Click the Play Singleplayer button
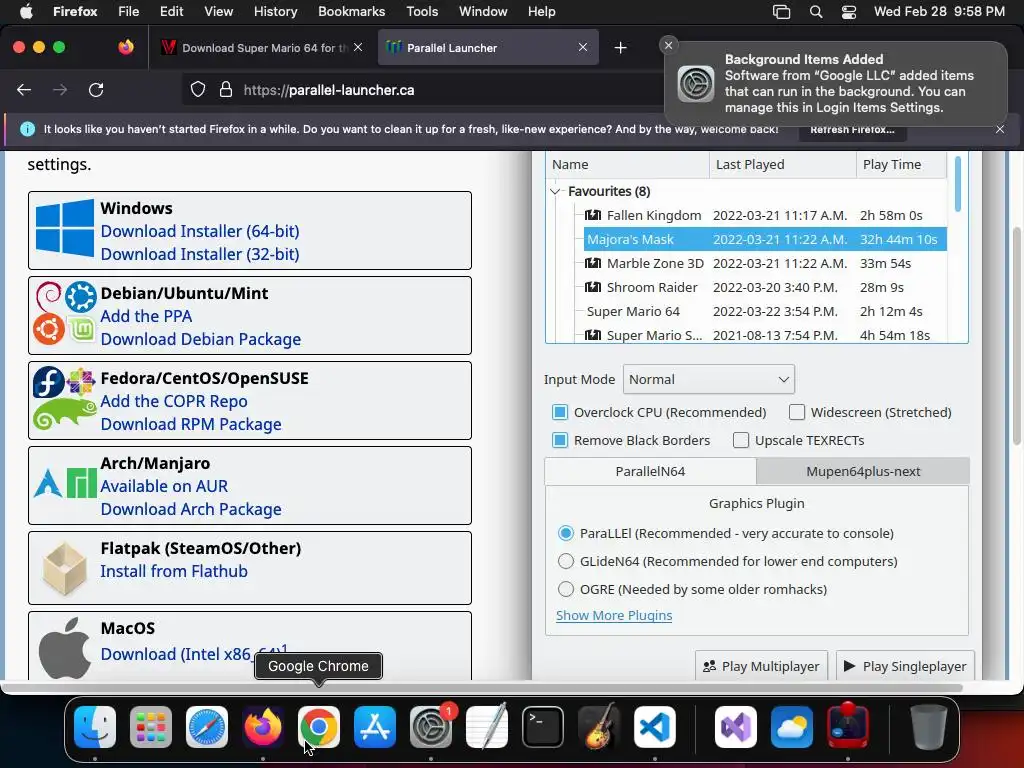The height and width of the screenshot is (768, 1024). (905, 665)
